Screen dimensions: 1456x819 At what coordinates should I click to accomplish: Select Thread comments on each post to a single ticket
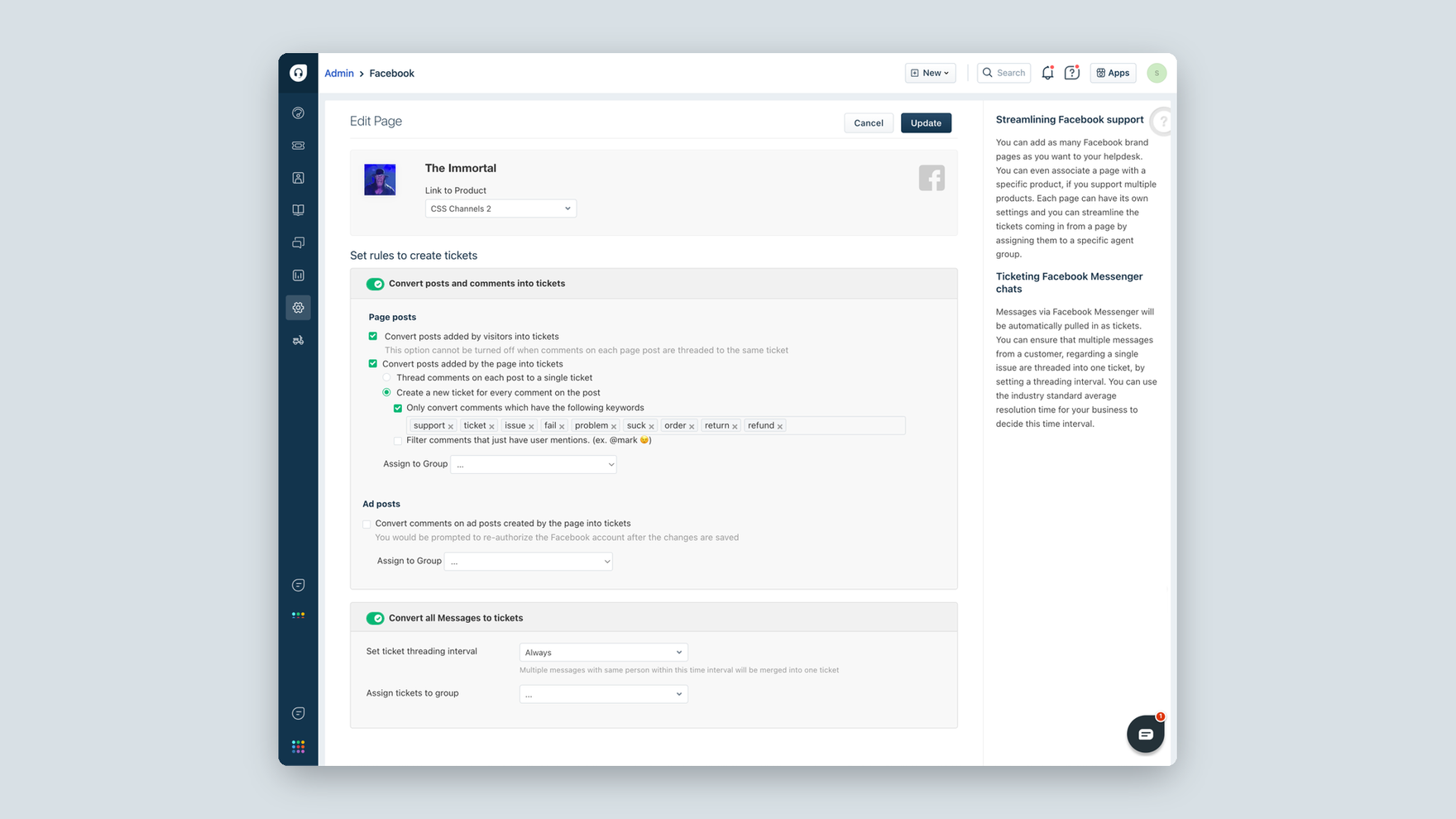pyautogui.click(x=386, y=377)
